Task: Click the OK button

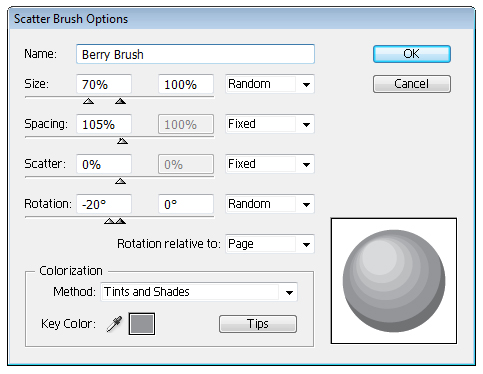Action: (x=412, y=54)
